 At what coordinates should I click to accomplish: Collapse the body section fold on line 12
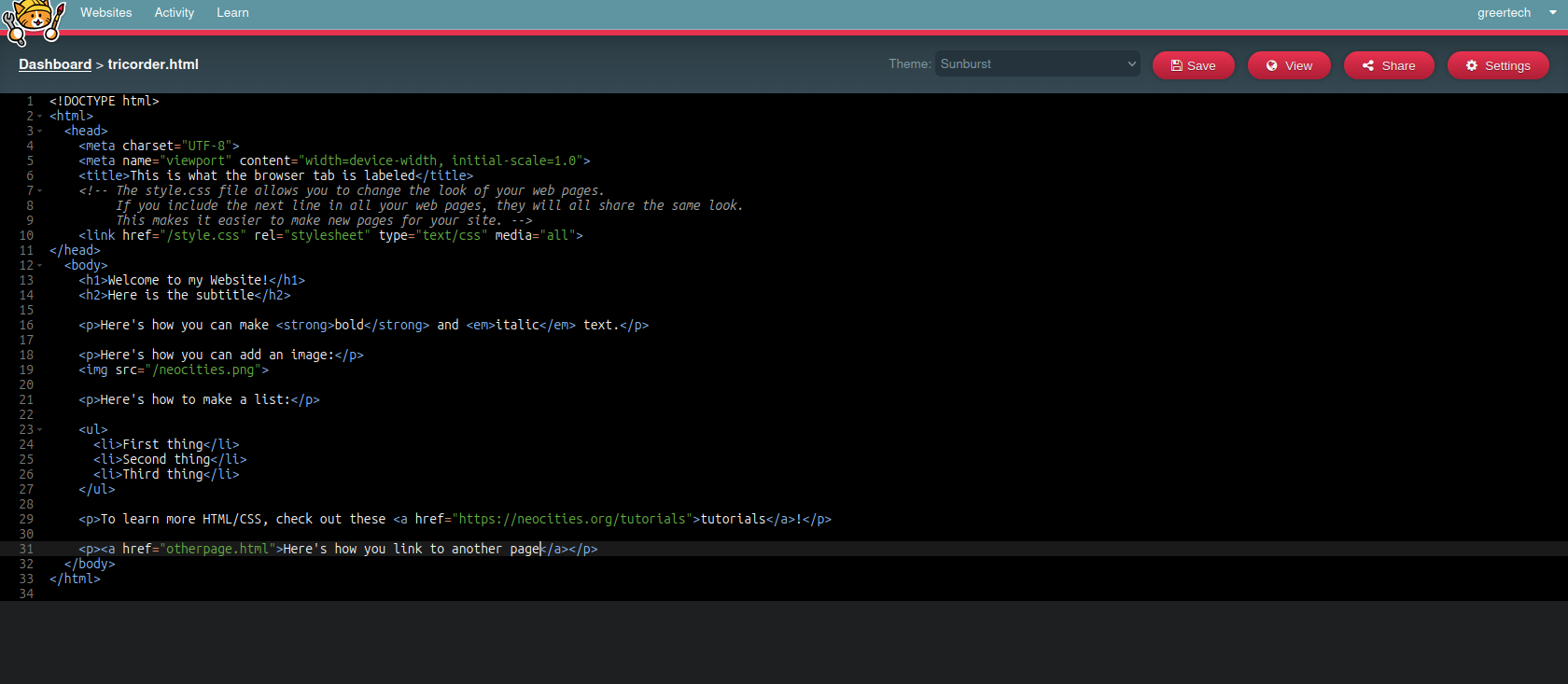pyautogui.click(x=40, y=266)
